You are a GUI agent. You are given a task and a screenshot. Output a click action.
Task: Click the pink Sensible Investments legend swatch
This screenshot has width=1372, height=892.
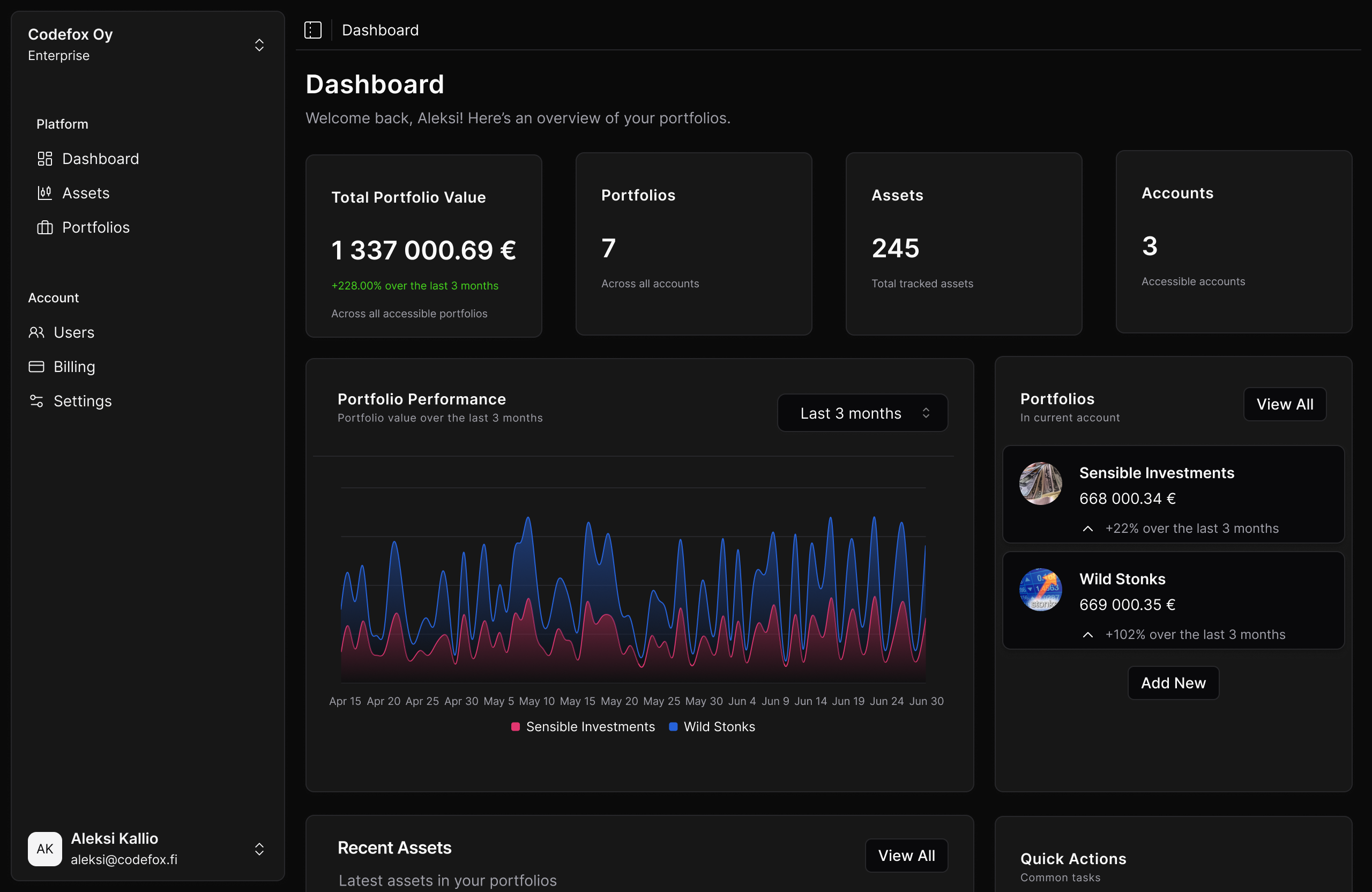click(516, 726)
